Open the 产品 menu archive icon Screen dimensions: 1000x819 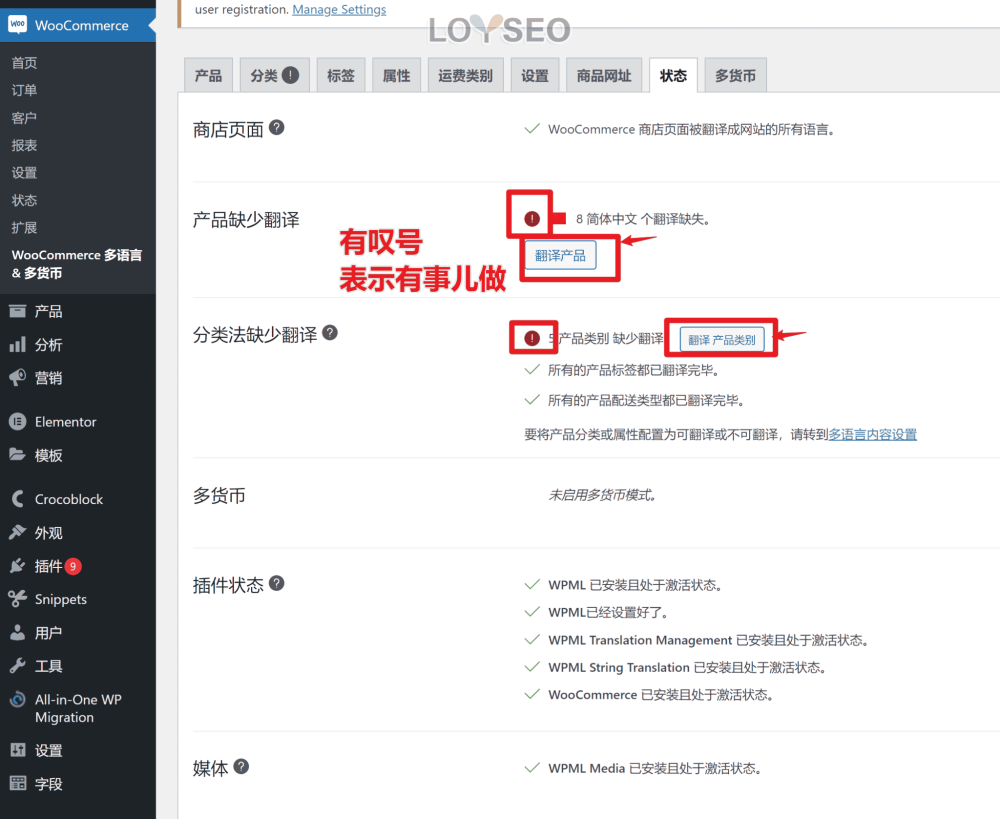[17, 311]
